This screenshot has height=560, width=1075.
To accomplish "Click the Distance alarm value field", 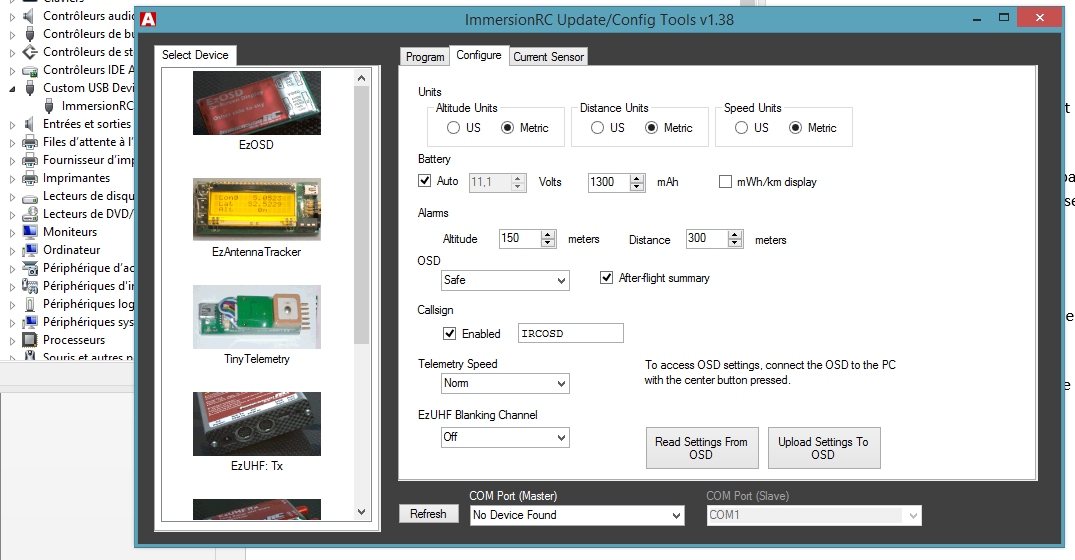I will point(706,238).
